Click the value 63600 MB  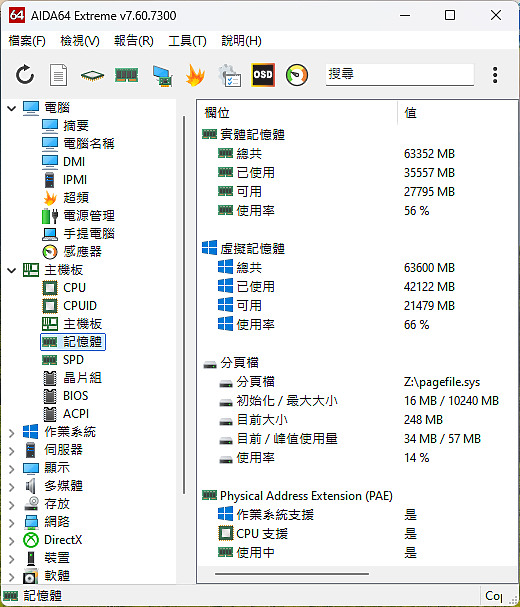(x=429, y=267)
